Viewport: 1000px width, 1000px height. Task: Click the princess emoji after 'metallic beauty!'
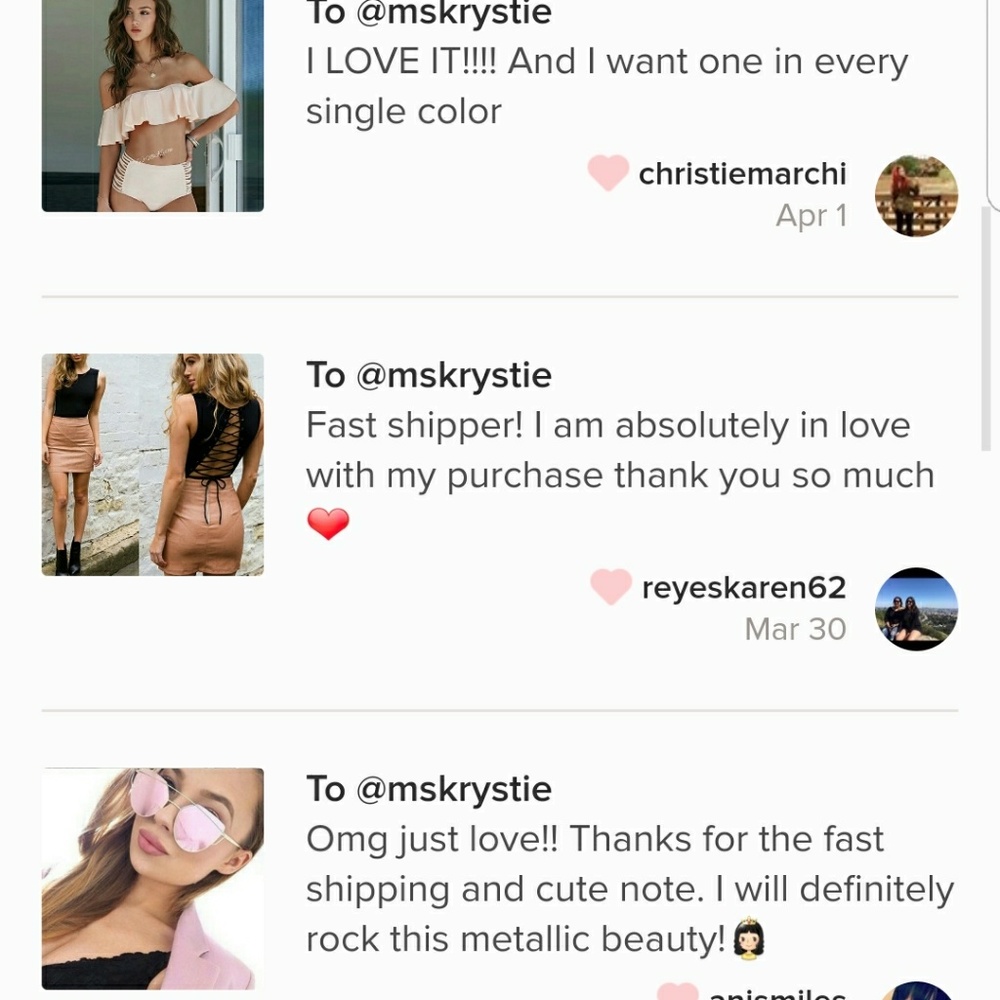[x=749, y=940]
